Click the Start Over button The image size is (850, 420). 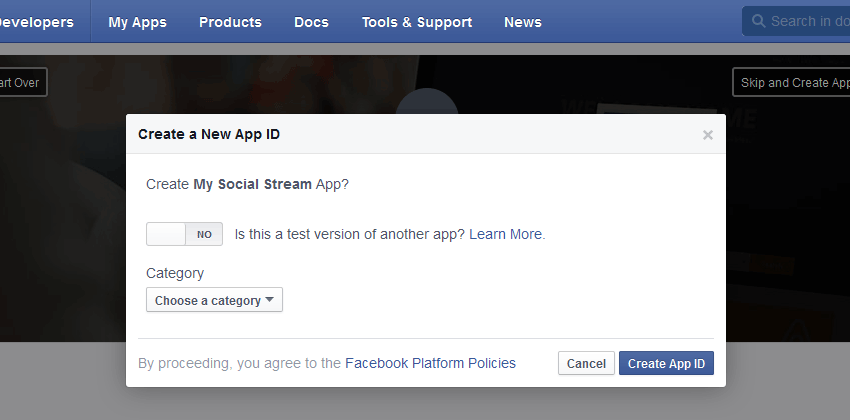(23, 82)
